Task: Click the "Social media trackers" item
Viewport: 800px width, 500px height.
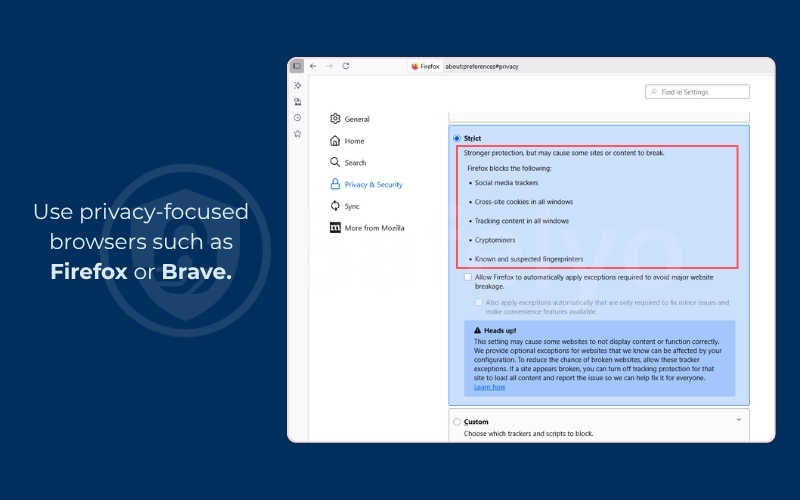Action: pyautogui.click(x=506, y=183)
